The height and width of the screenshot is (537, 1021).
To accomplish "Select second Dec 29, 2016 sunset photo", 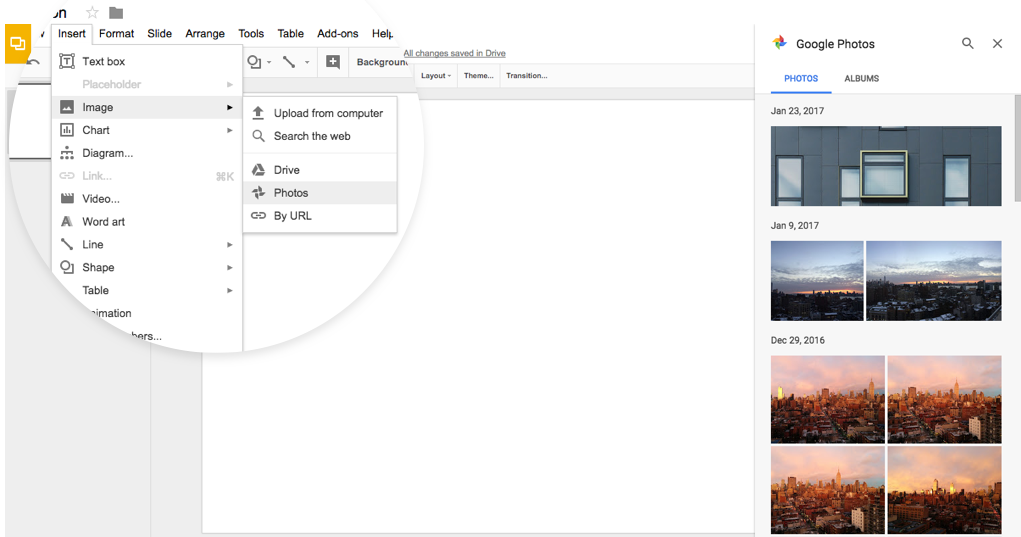I will click(944, 399).
